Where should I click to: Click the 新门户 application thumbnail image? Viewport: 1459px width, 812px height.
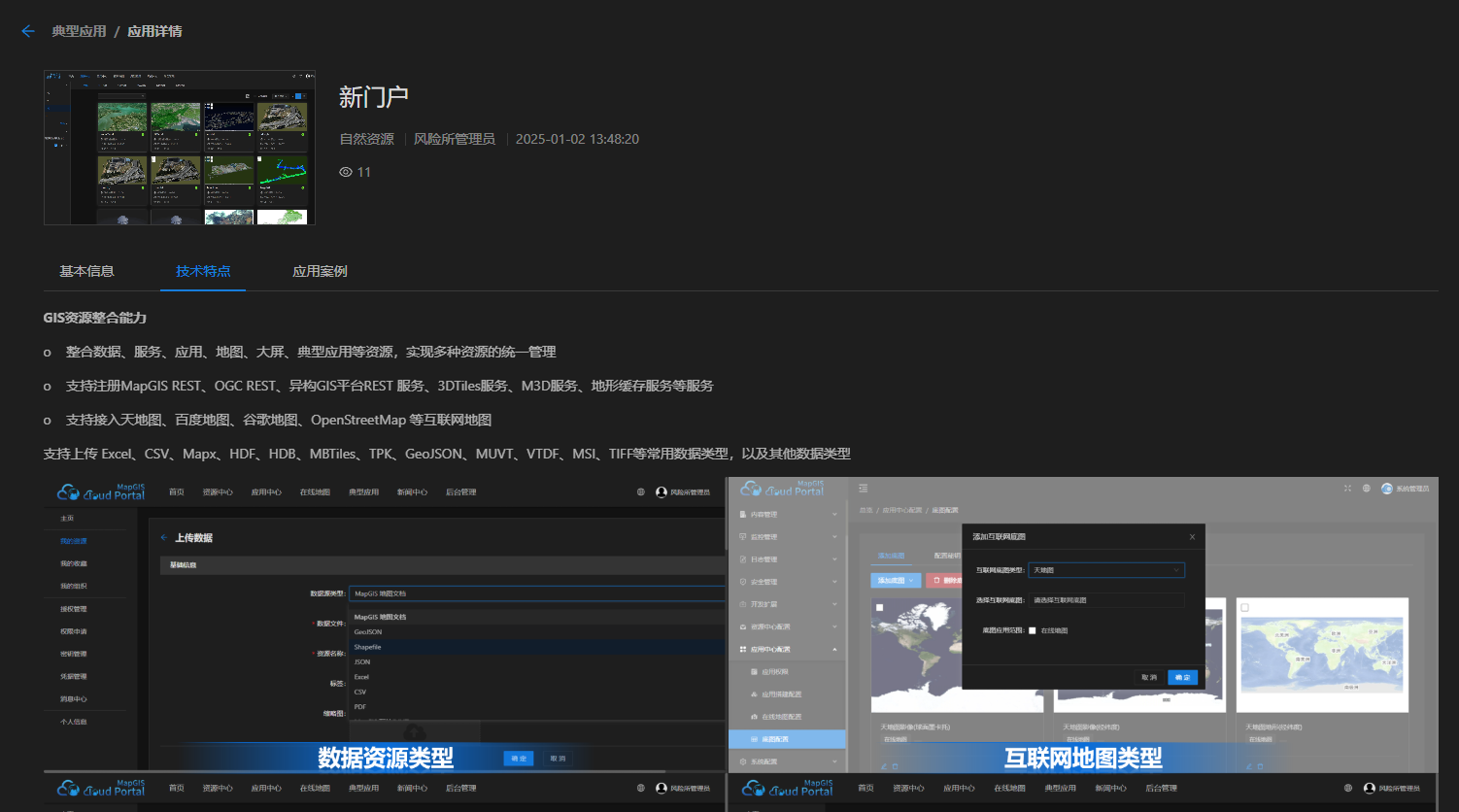tap(180, 148)
